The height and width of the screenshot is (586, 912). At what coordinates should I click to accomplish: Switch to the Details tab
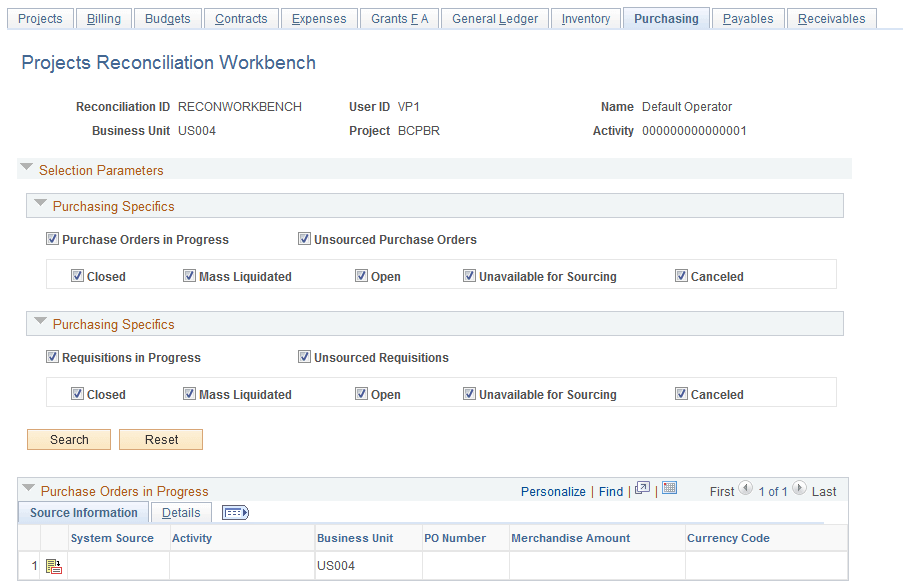coord(181,512)
